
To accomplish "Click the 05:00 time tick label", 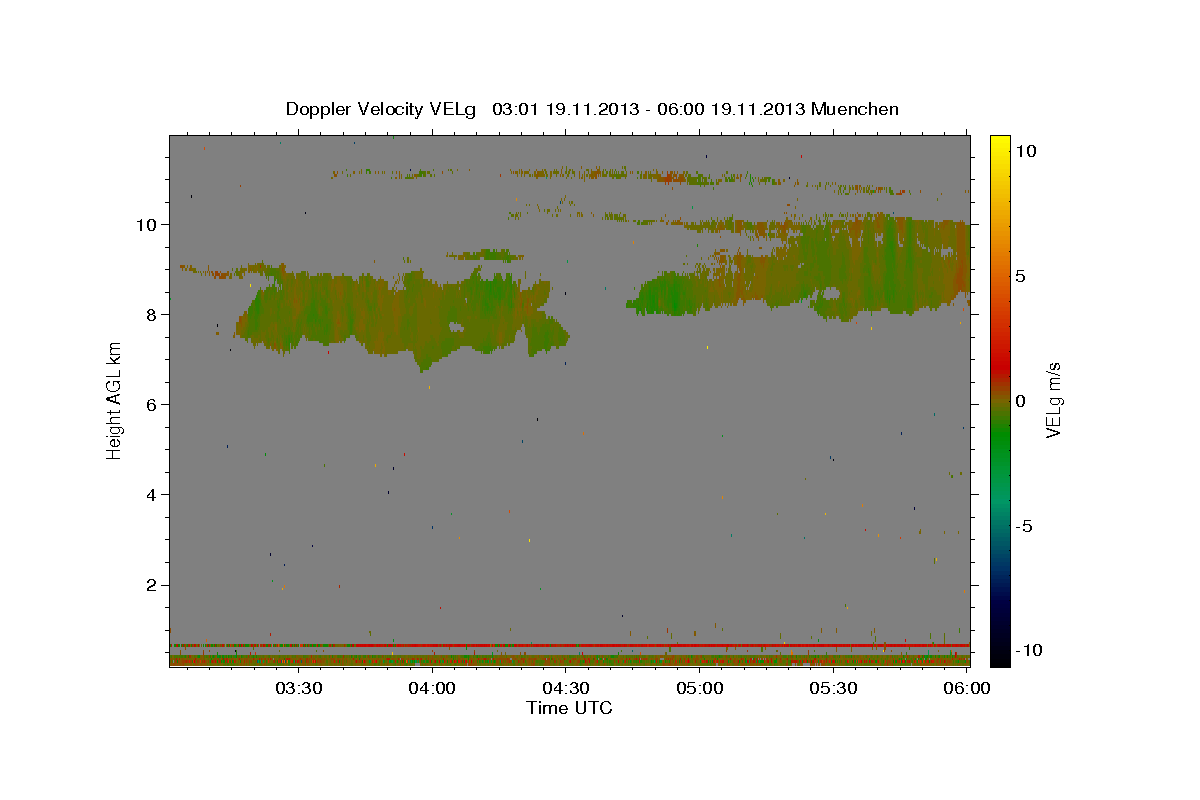I will [x=700, y=688].
